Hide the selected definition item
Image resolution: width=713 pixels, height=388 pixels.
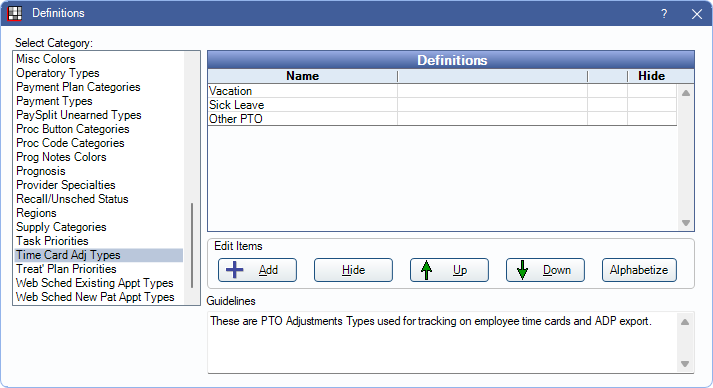(353, 270)
